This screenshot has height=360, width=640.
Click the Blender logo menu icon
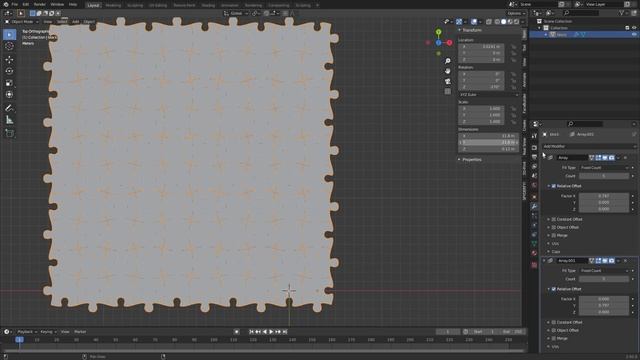[x=6, y=4]
